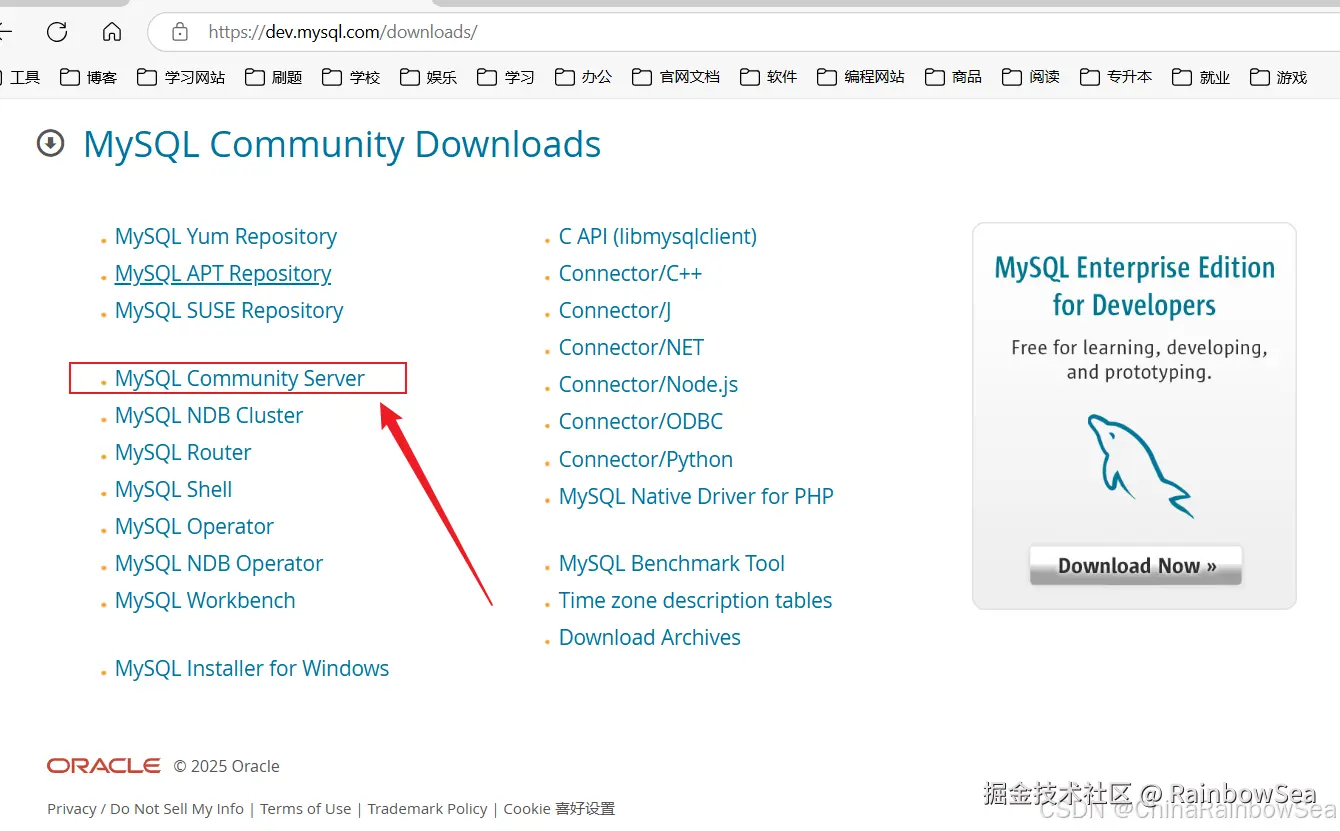Open MySQL NDB Cluster link
Screen dimensions: 1340x831
click(209, 416)
